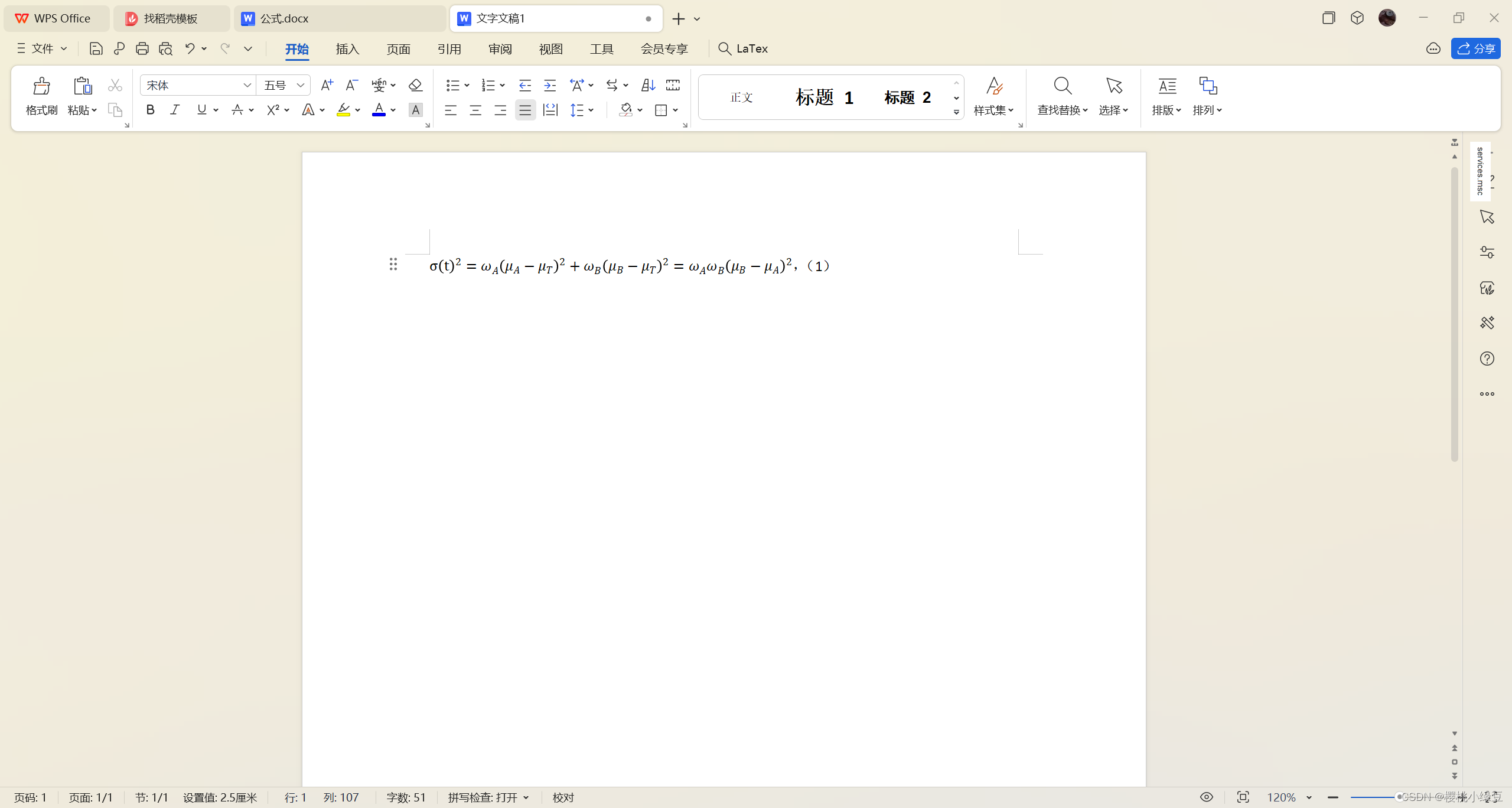The height and width of the screenshot is (808, 1512).
Task: Click the print icon in the quick toolbar
Action: (142, 48)
